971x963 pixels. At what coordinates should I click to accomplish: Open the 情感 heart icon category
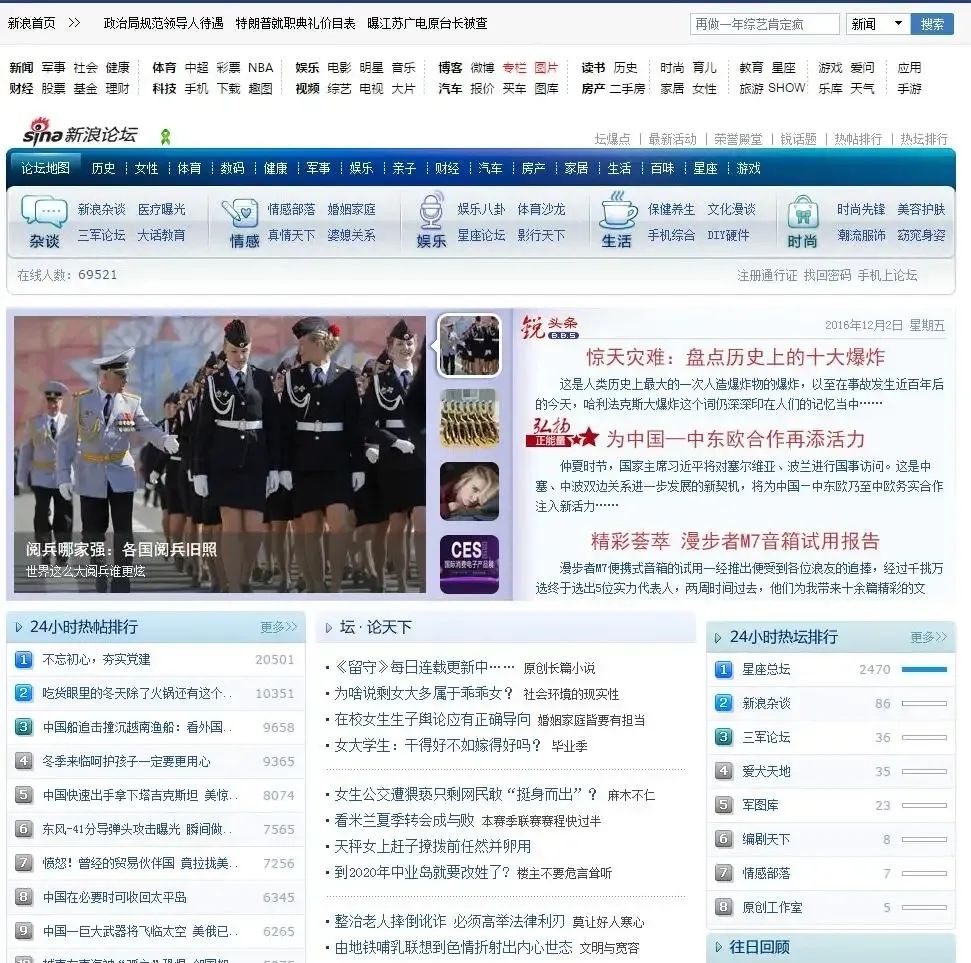[x=240, y=212]
